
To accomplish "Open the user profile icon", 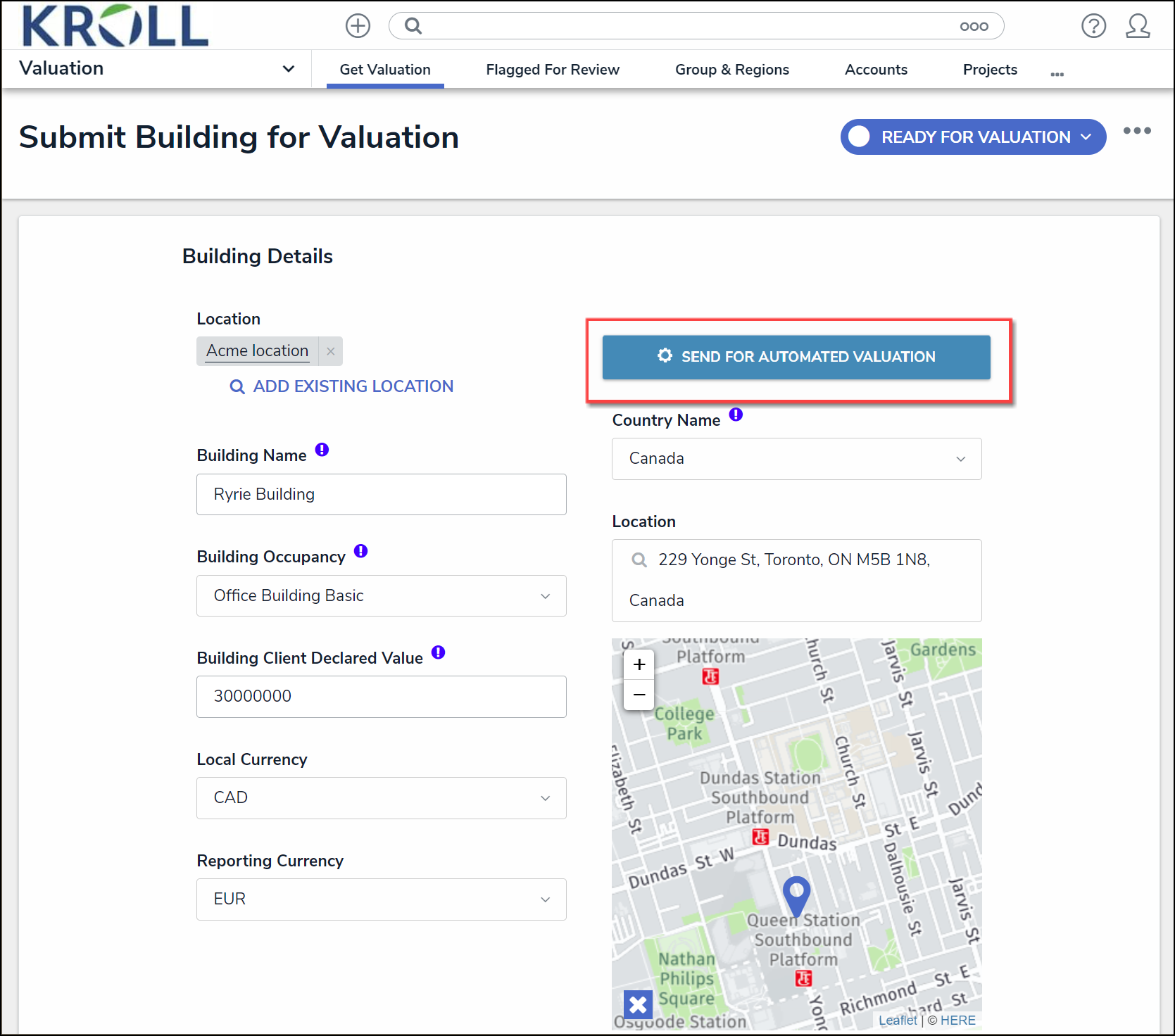I will 1138,26.
